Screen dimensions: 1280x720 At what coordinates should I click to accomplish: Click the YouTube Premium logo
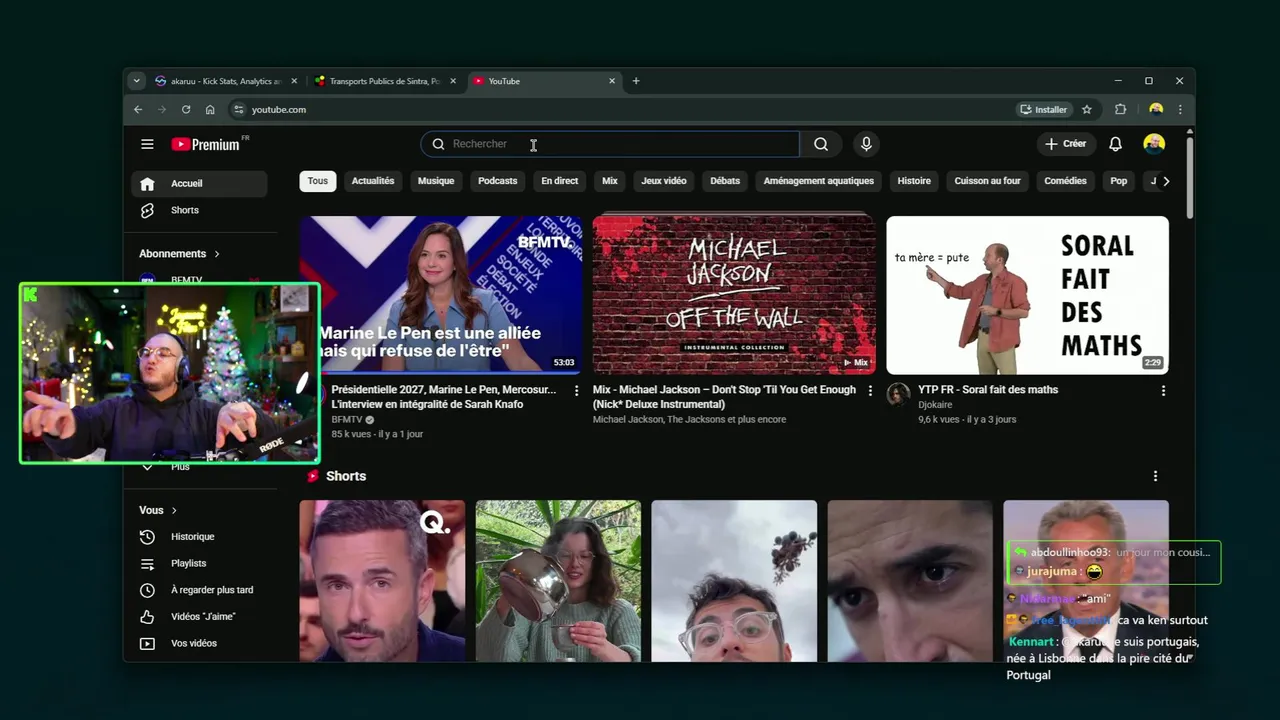206,144
